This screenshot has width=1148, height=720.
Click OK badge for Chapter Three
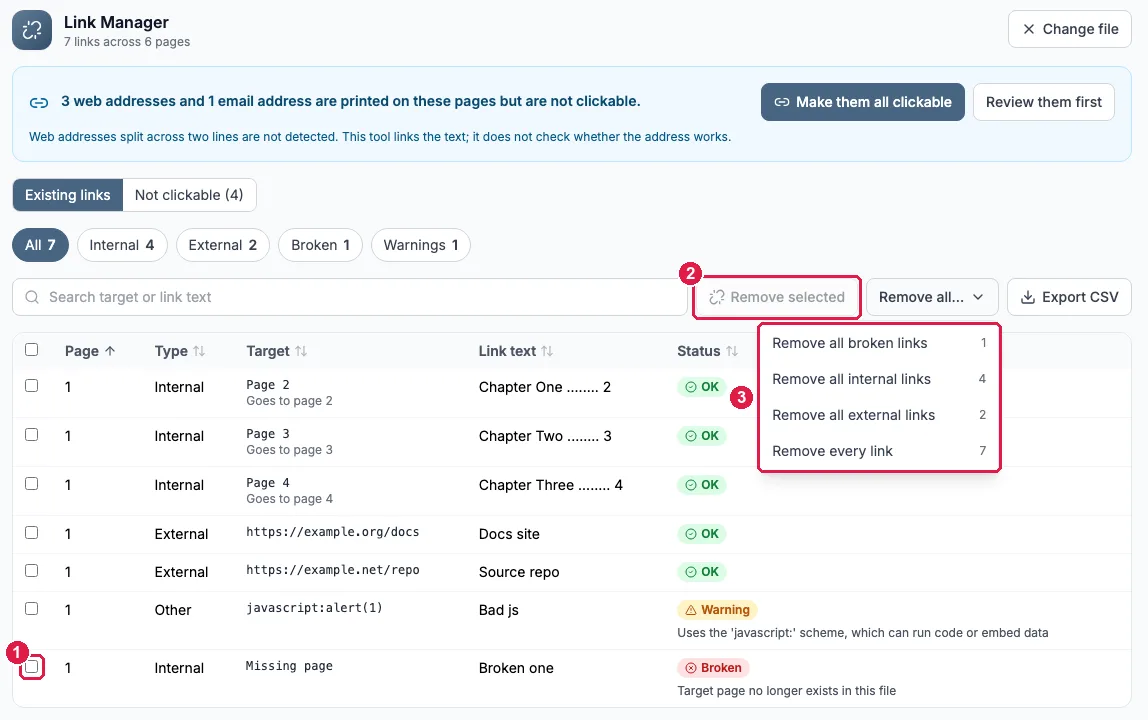pos(702,485)
